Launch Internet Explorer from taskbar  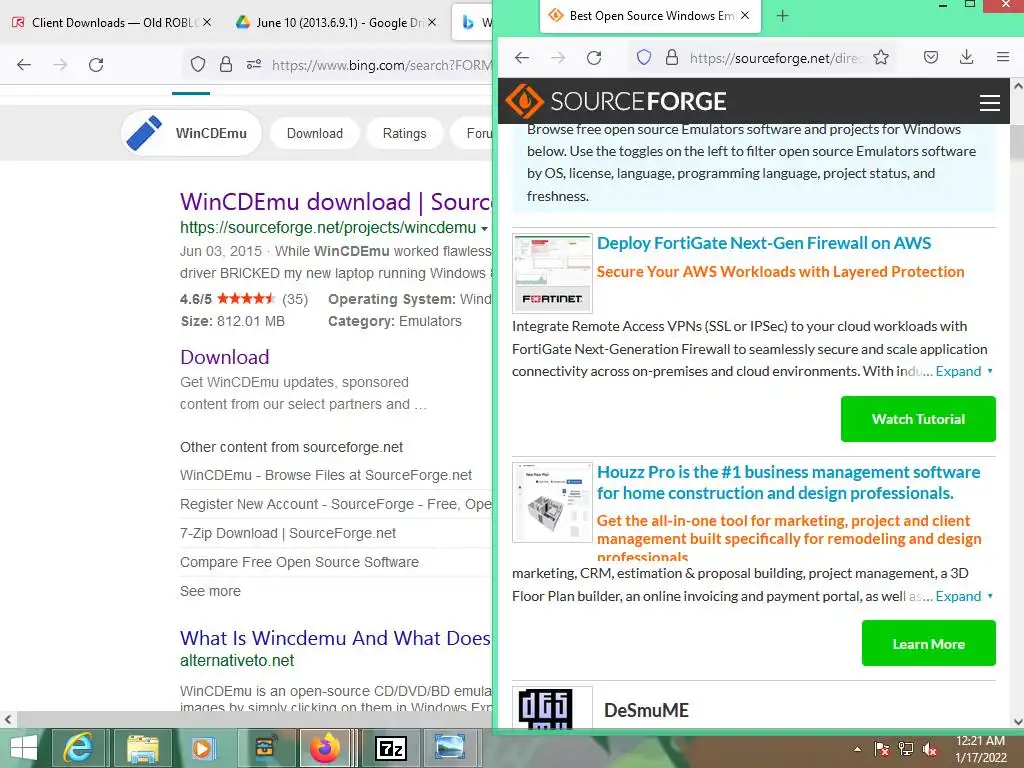click(x=78, y=748)
